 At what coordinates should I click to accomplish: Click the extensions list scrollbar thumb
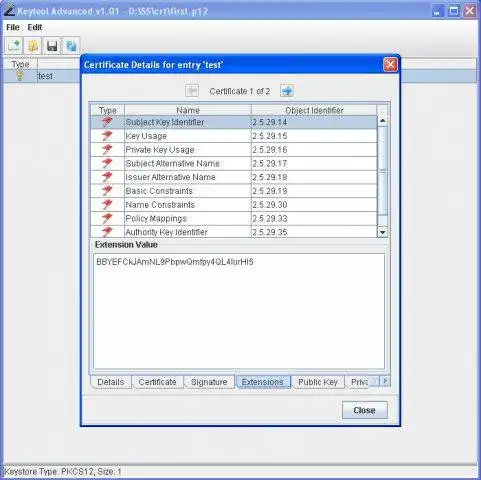(382, 171)
